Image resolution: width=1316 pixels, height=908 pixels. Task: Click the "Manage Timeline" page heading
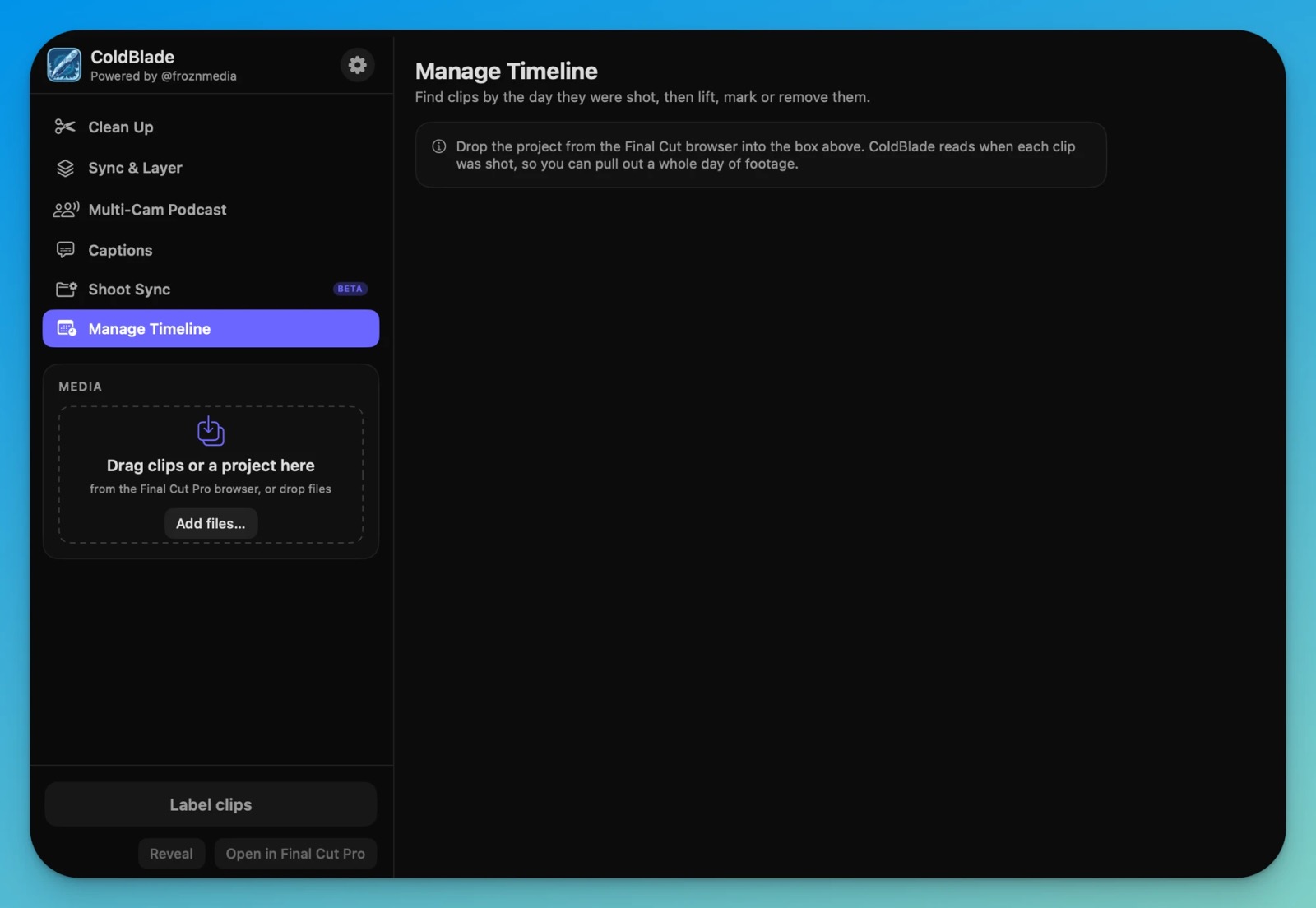point(507,72)
